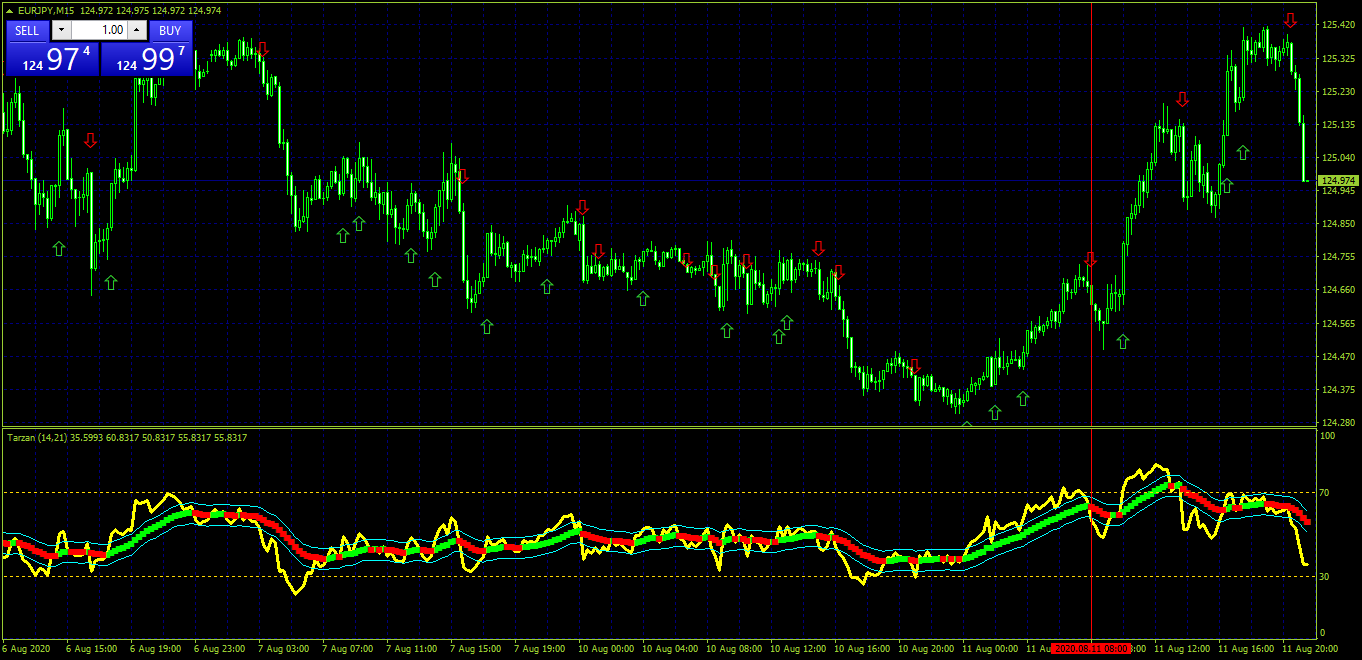This screenshot has width=1362, height=660.
Task: Click the current price tag 124.974
Action: point(1338,181)
